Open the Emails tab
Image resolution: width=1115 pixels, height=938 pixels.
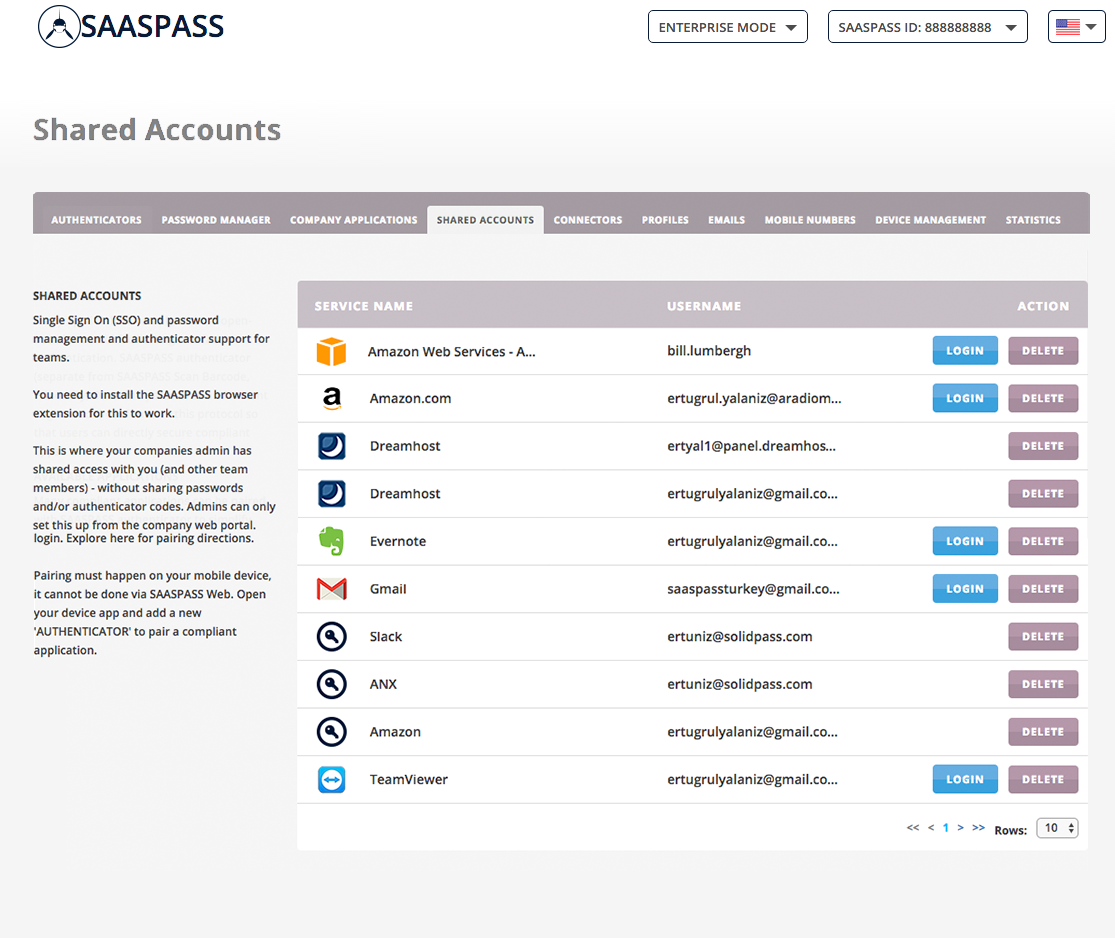click(x=727, y=220)
